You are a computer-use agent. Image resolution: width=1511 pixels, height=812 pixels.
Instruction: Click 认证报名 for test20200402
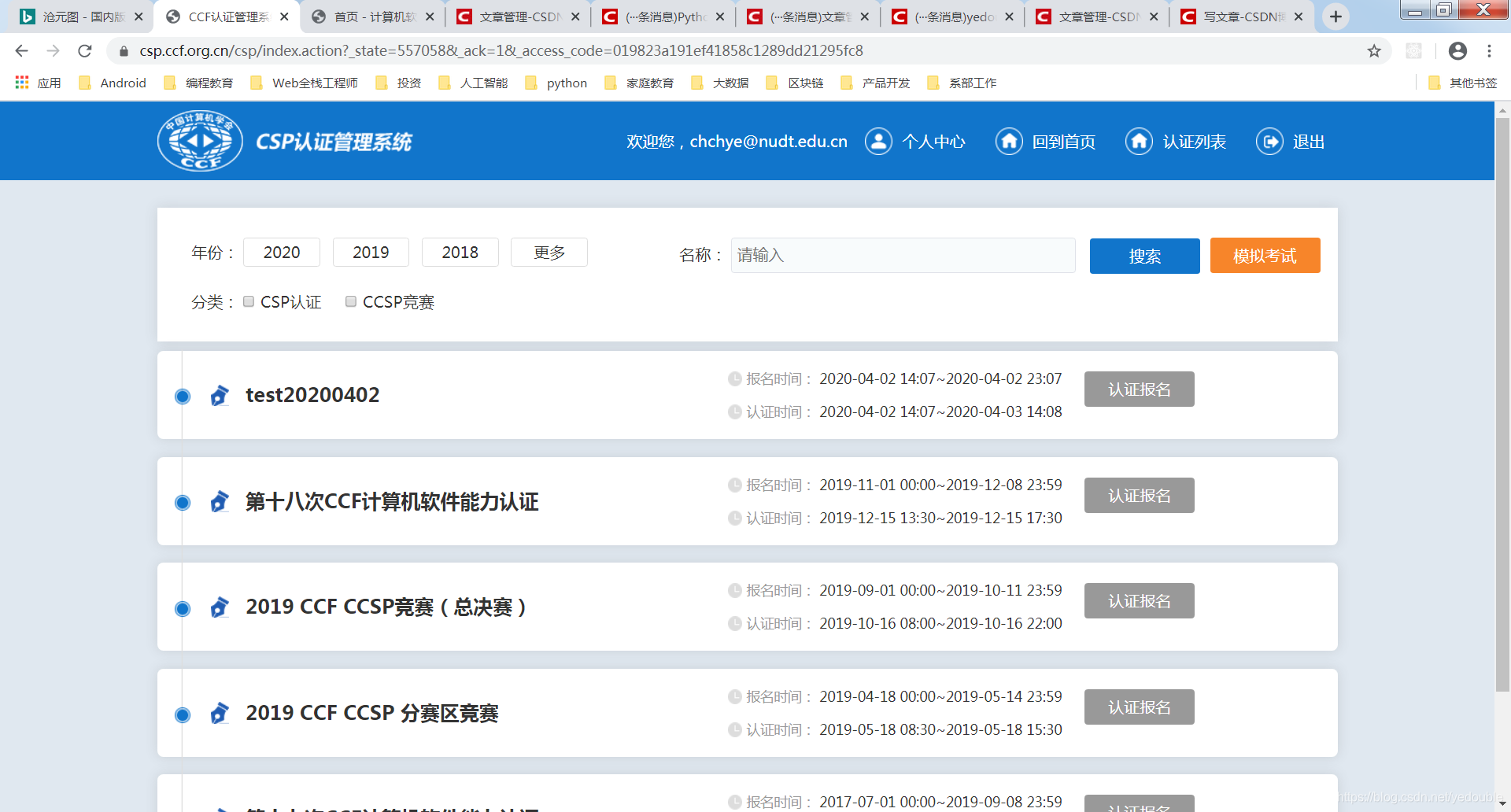click(1139, 389)
